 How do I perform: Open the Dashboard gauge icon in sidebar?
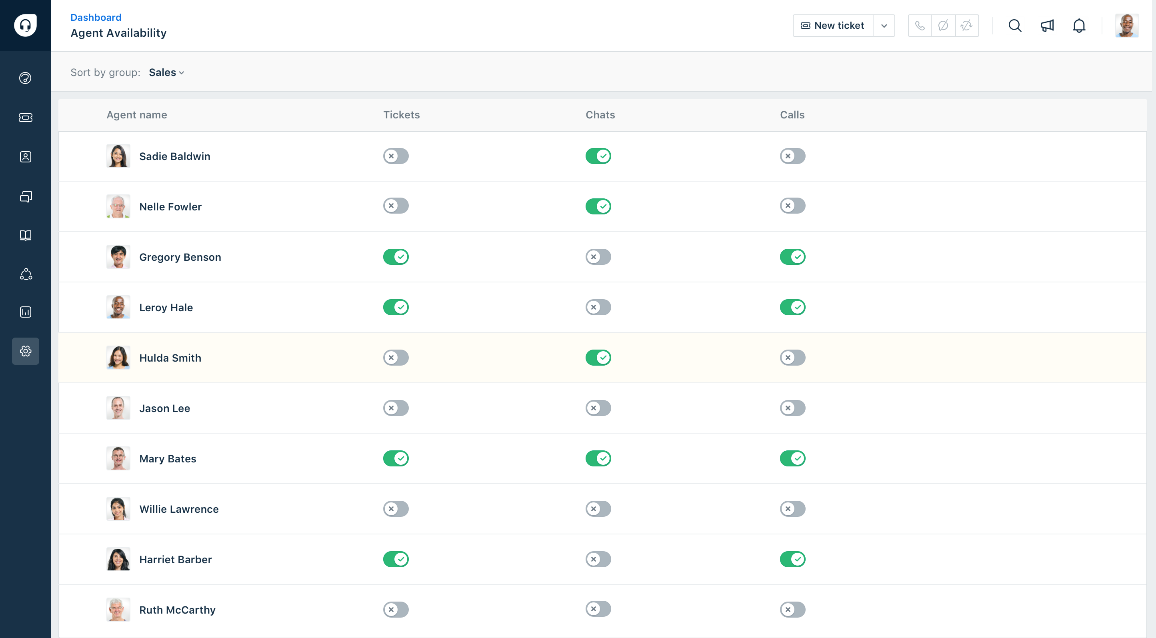(25, 78)
